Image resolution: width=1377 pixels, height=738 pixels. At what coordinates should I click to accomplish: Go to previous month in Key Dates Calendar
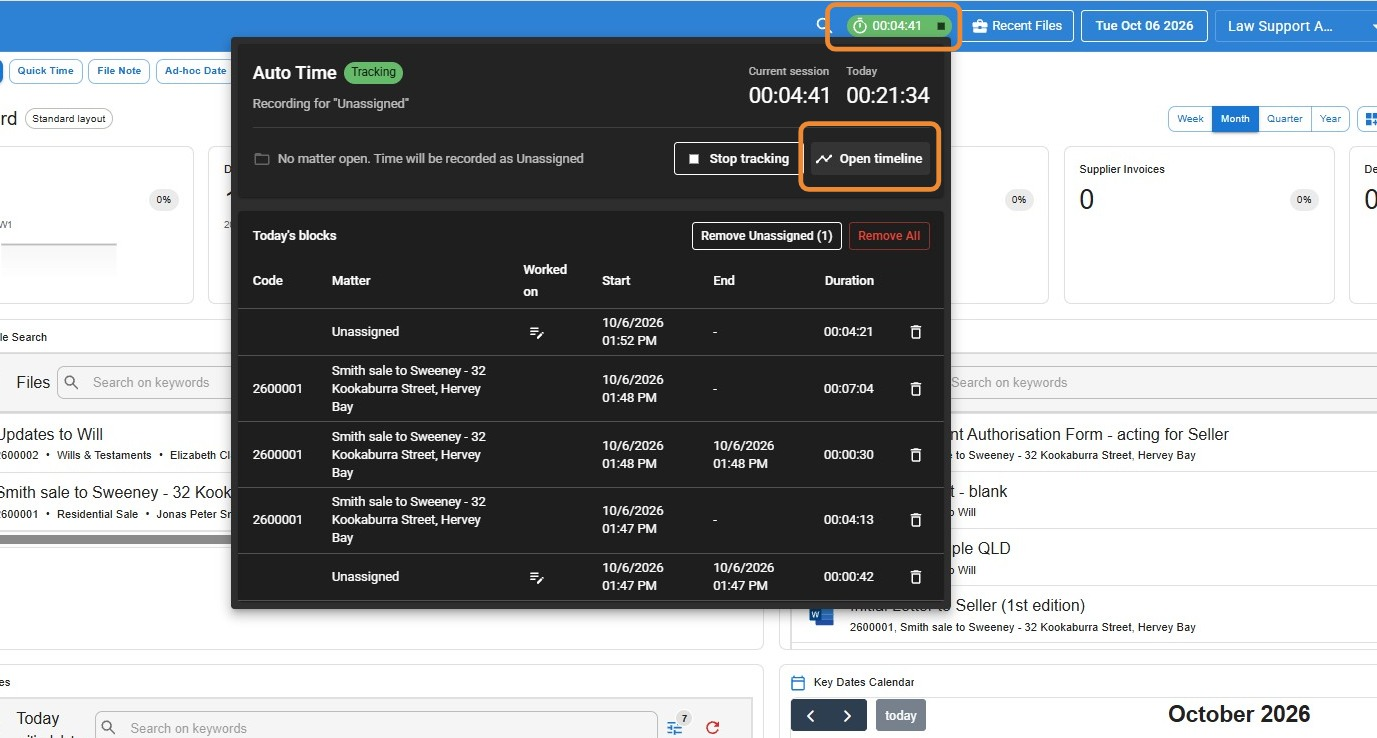[x=810, y=715]
